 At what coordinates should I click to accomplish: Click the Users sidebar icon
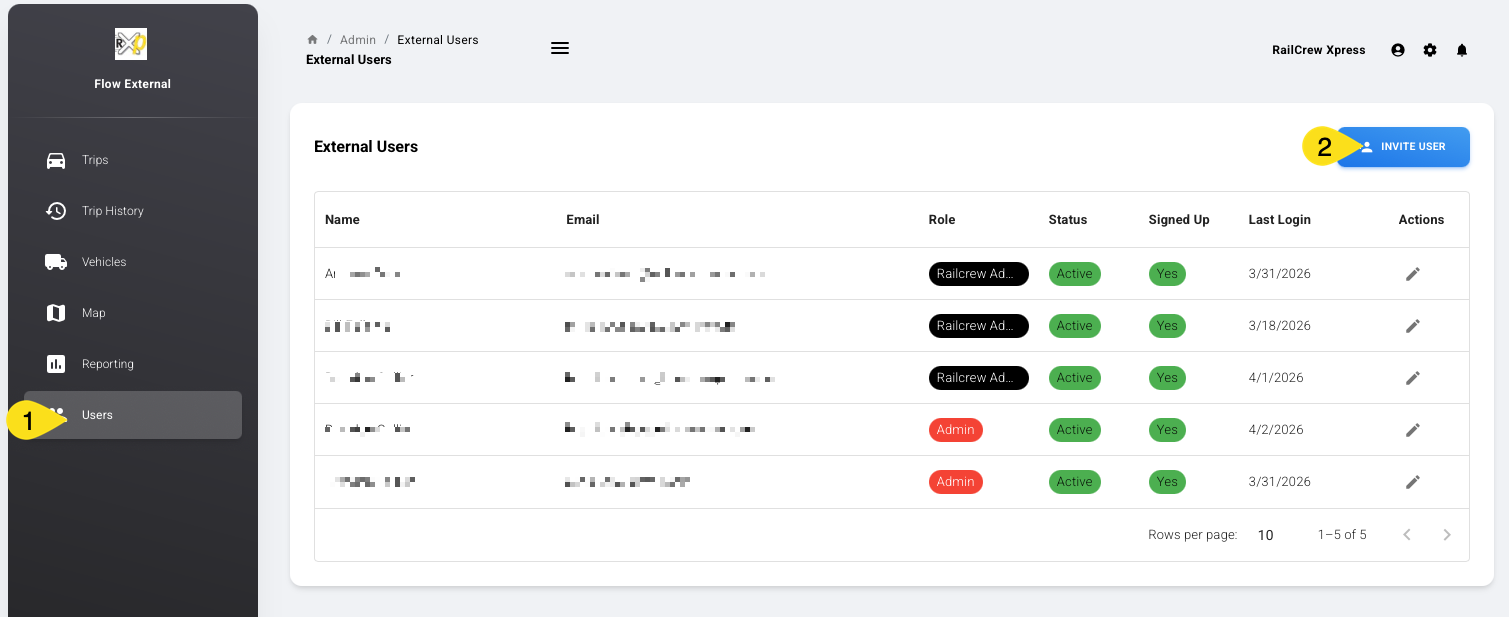pyautogui.click(x=57, y=415)
